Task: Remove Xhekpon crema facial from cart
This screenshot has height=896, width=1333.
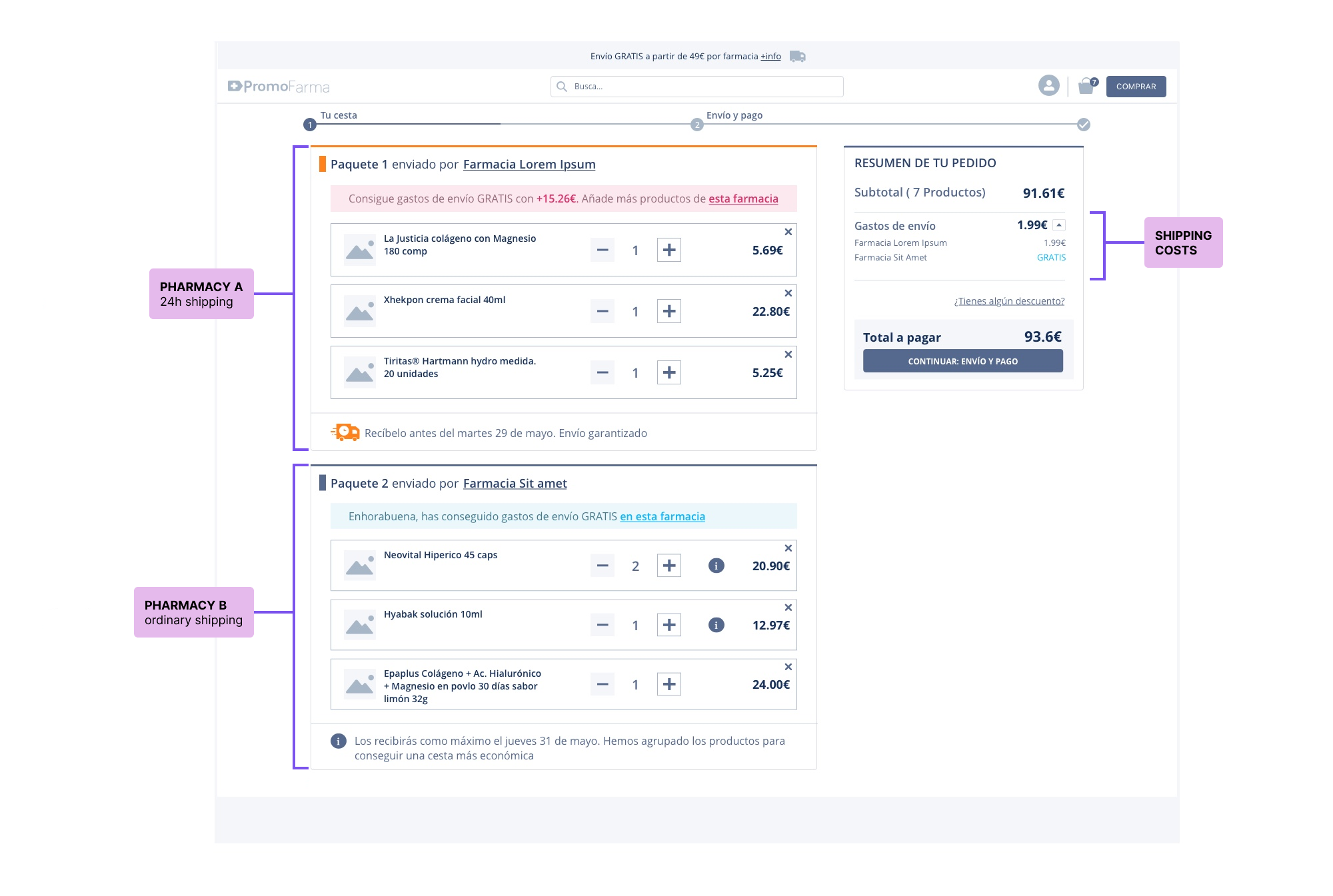Action: coord(788,293)
